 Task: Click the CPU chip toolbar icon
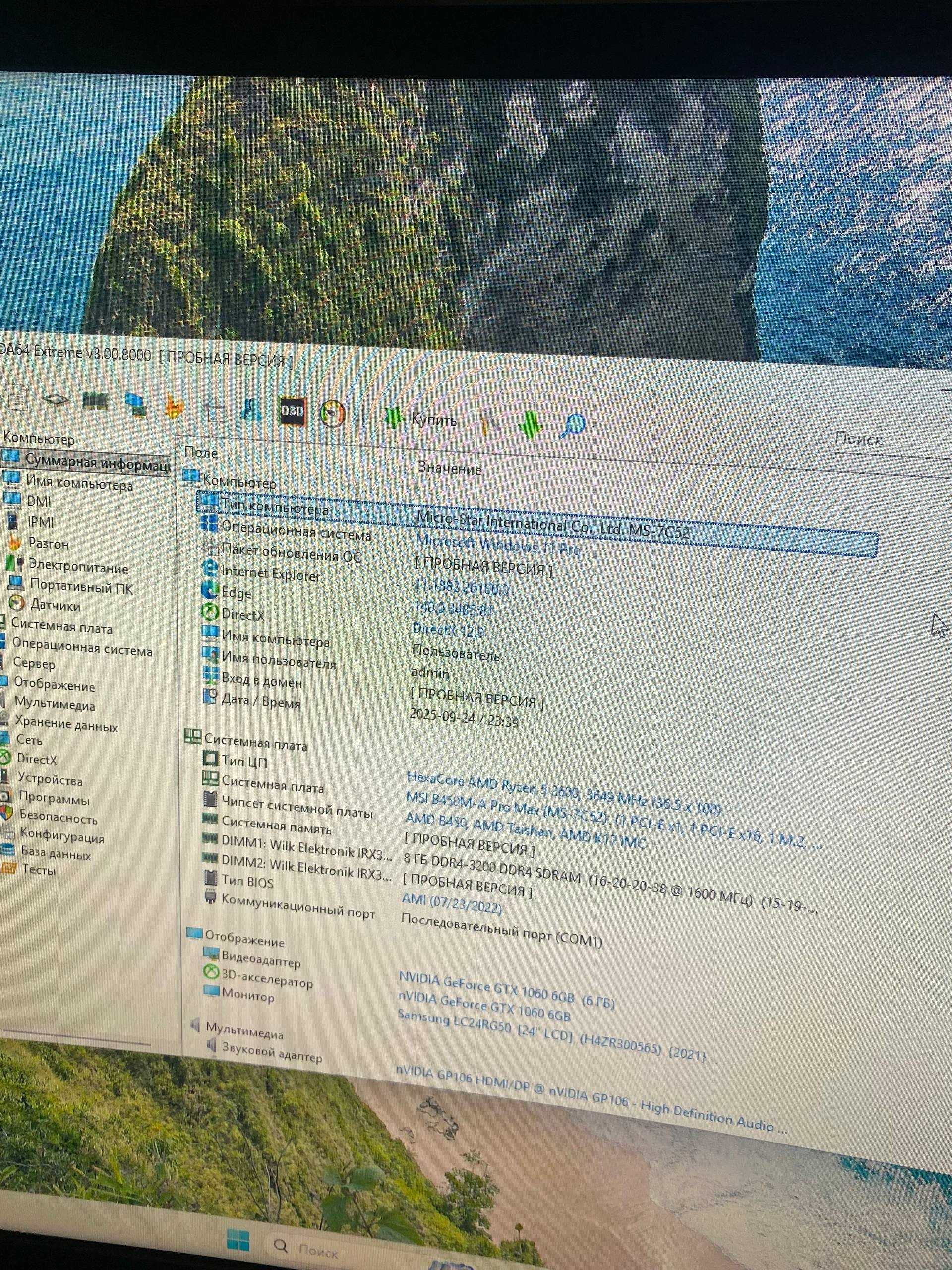click(56, 399)
